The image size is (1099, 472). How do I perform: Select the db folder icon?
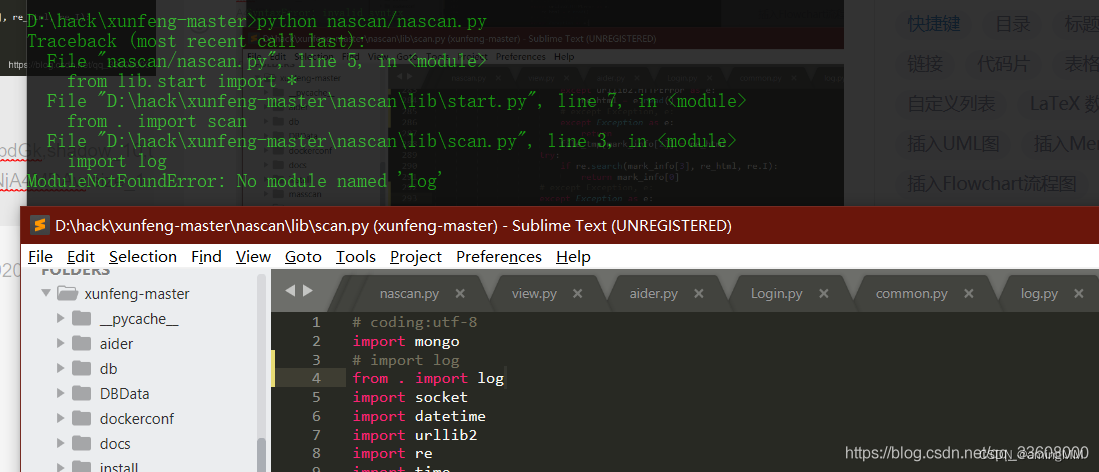[x=82, y=368]
